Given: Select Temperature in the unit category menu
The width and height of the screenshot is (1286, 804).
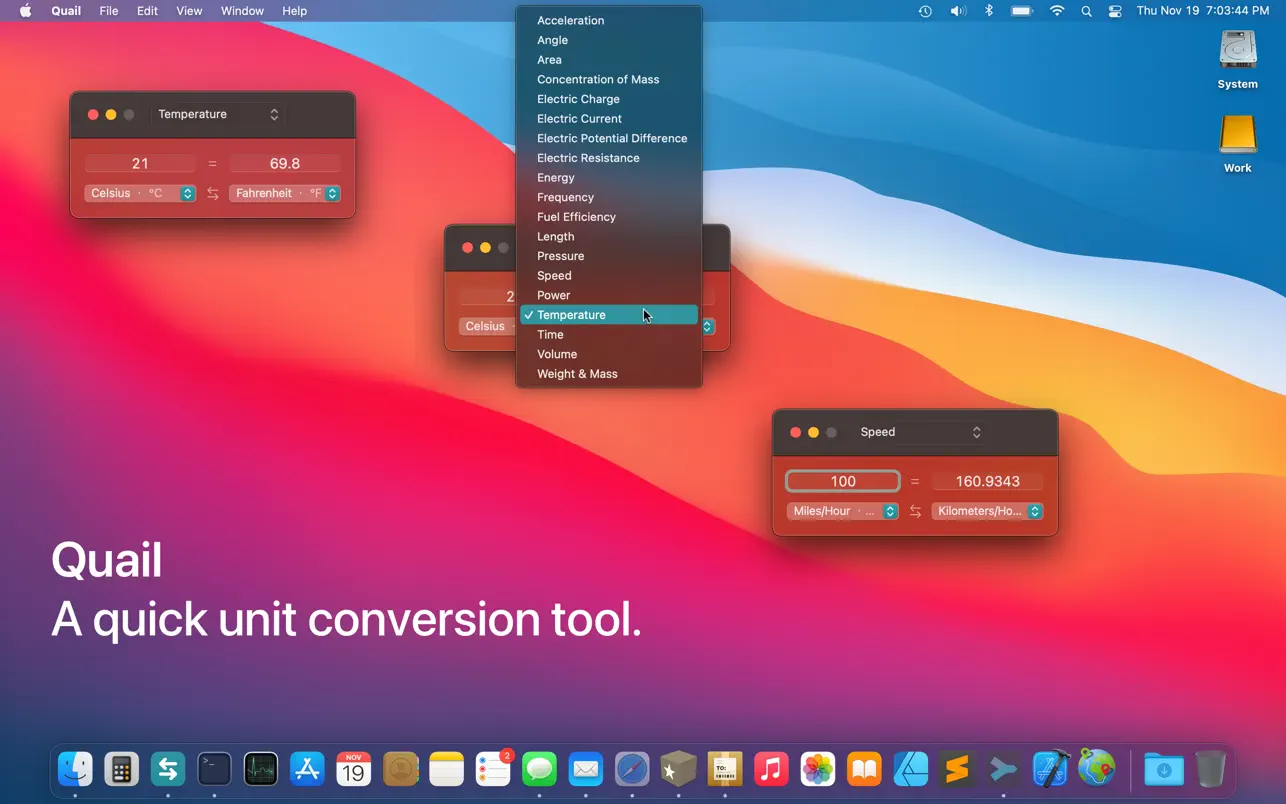Looking at the screenshot, I should coord(571,314).
